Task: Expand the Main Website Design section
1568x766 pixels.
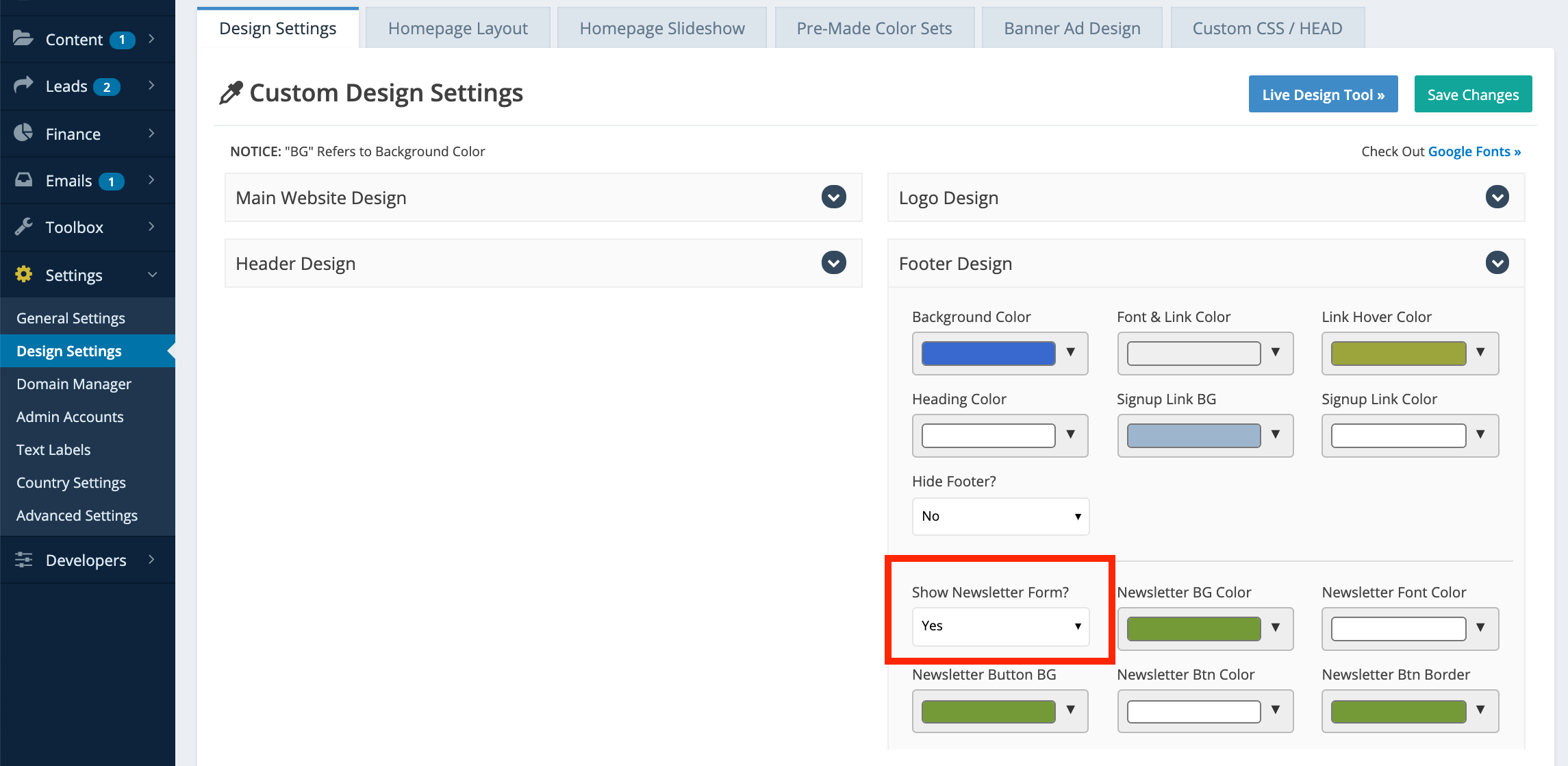Action: pyautogui.click(x=833, y=197)
